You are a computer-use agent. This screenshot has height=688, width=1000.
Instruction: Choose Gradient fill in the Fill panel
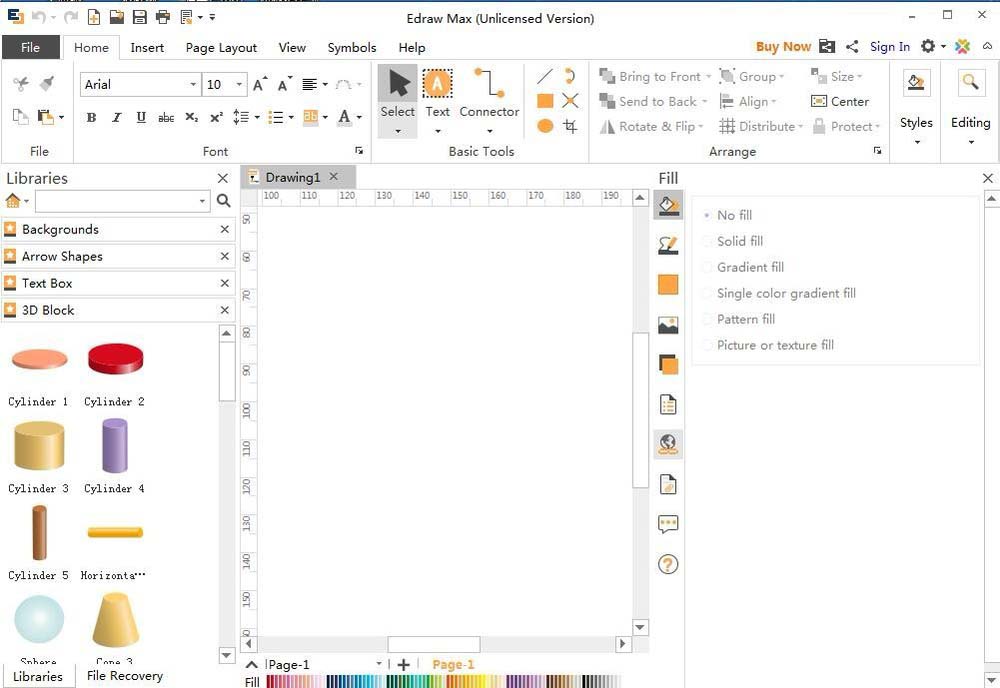coord(748,267)
